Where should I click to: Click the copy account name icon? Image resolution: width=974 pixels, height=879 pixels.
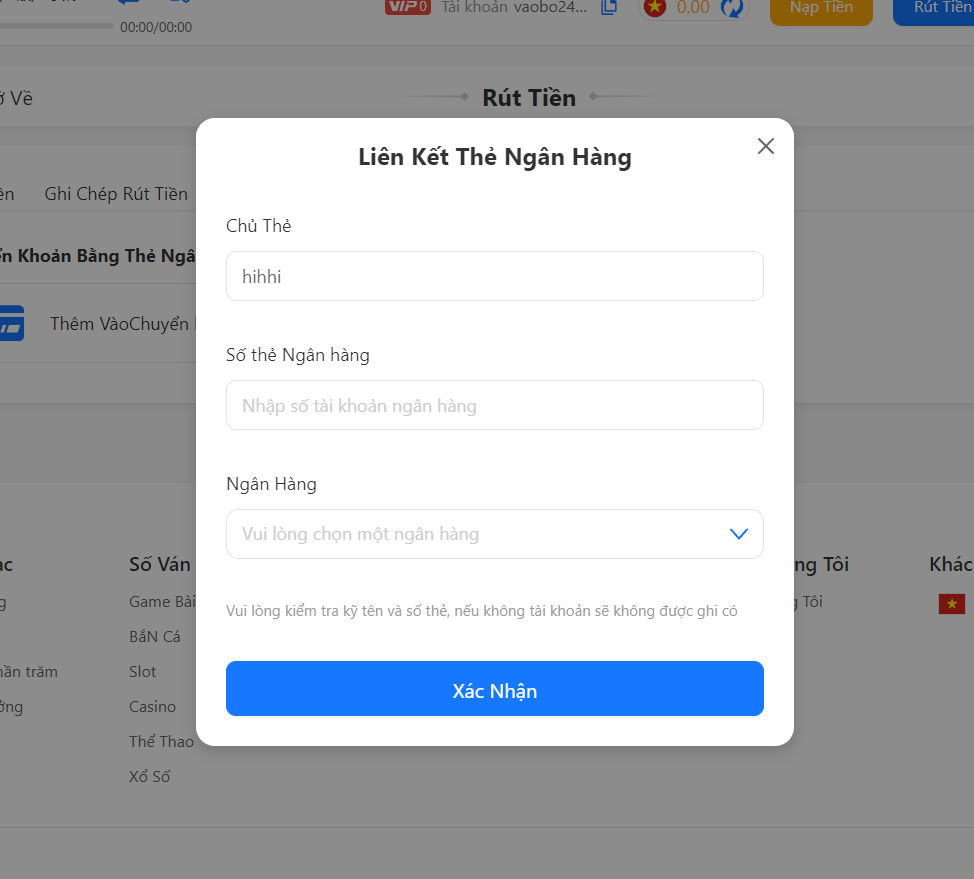pos(609,8)
